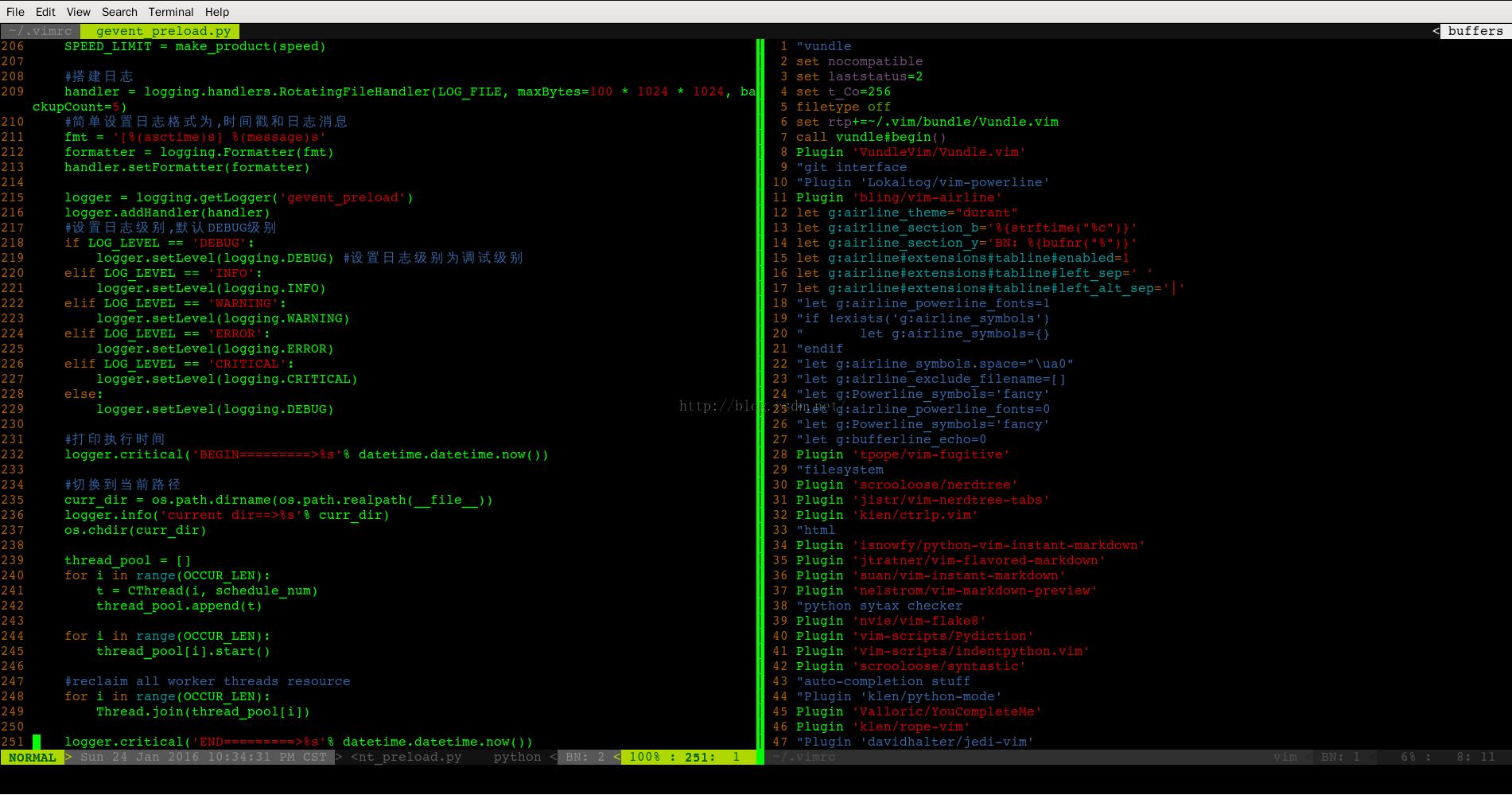Click the set nocompatible line in .vimrc
1512x795 pixels.
(859, 61)
